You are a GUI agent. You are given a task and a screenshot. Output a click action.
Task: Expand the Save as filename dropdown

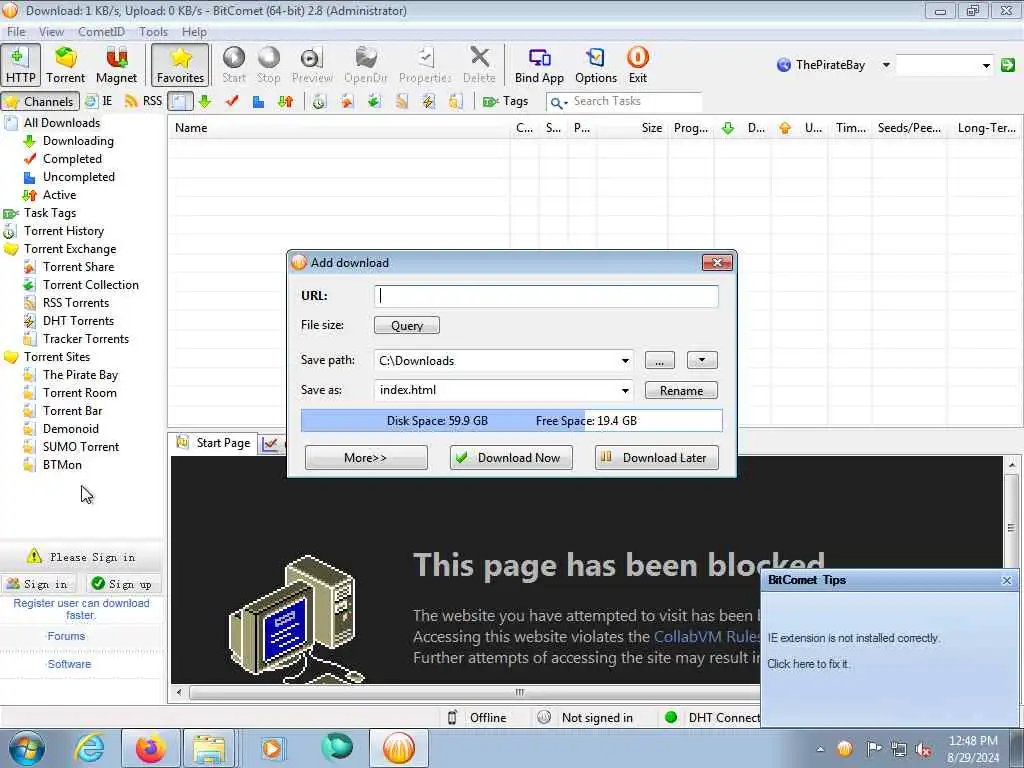625,391
